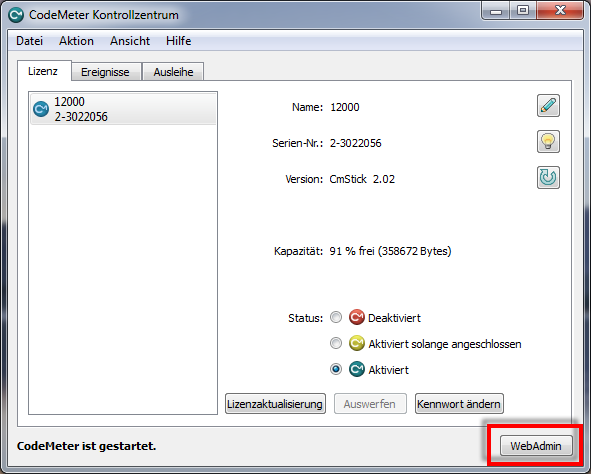Image resolution: width=591 pixels, height=474 pixels.
Task: Click the red Deaktiviert status icon
Action: (x=356, y=317)
